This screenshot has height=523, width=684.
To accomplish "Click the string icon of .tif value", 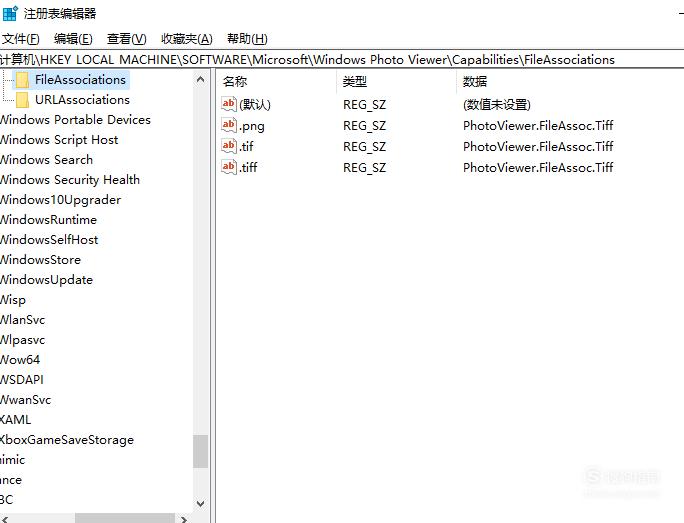I will pos(229,146).
